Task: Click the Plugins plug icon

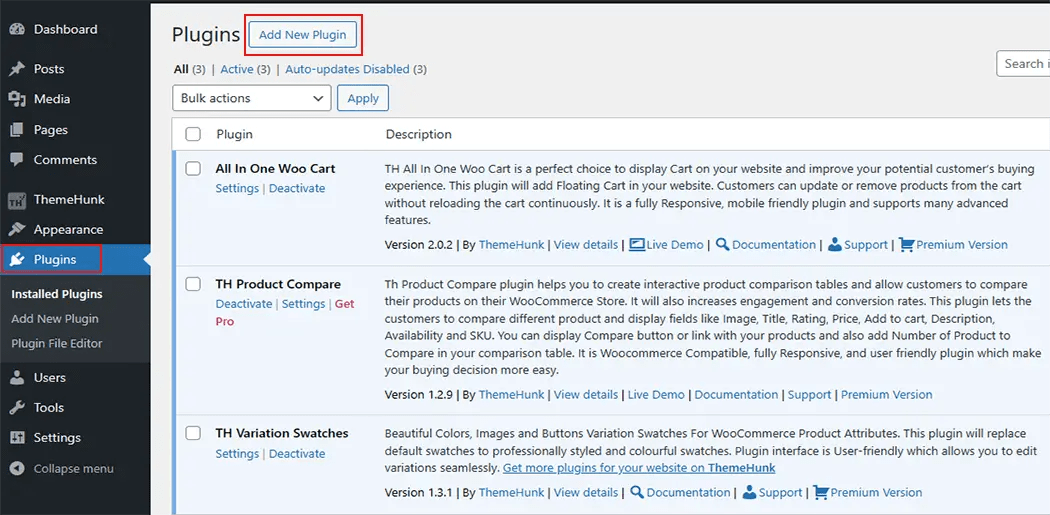Action: pos(17,260)
